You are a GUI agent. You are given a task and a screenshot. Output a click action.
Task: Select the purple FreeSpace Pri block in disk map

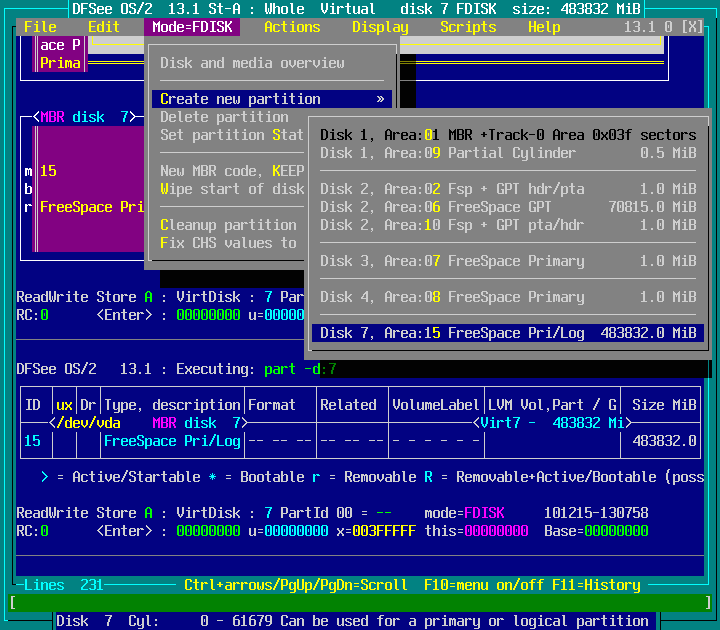coord(90,207)
